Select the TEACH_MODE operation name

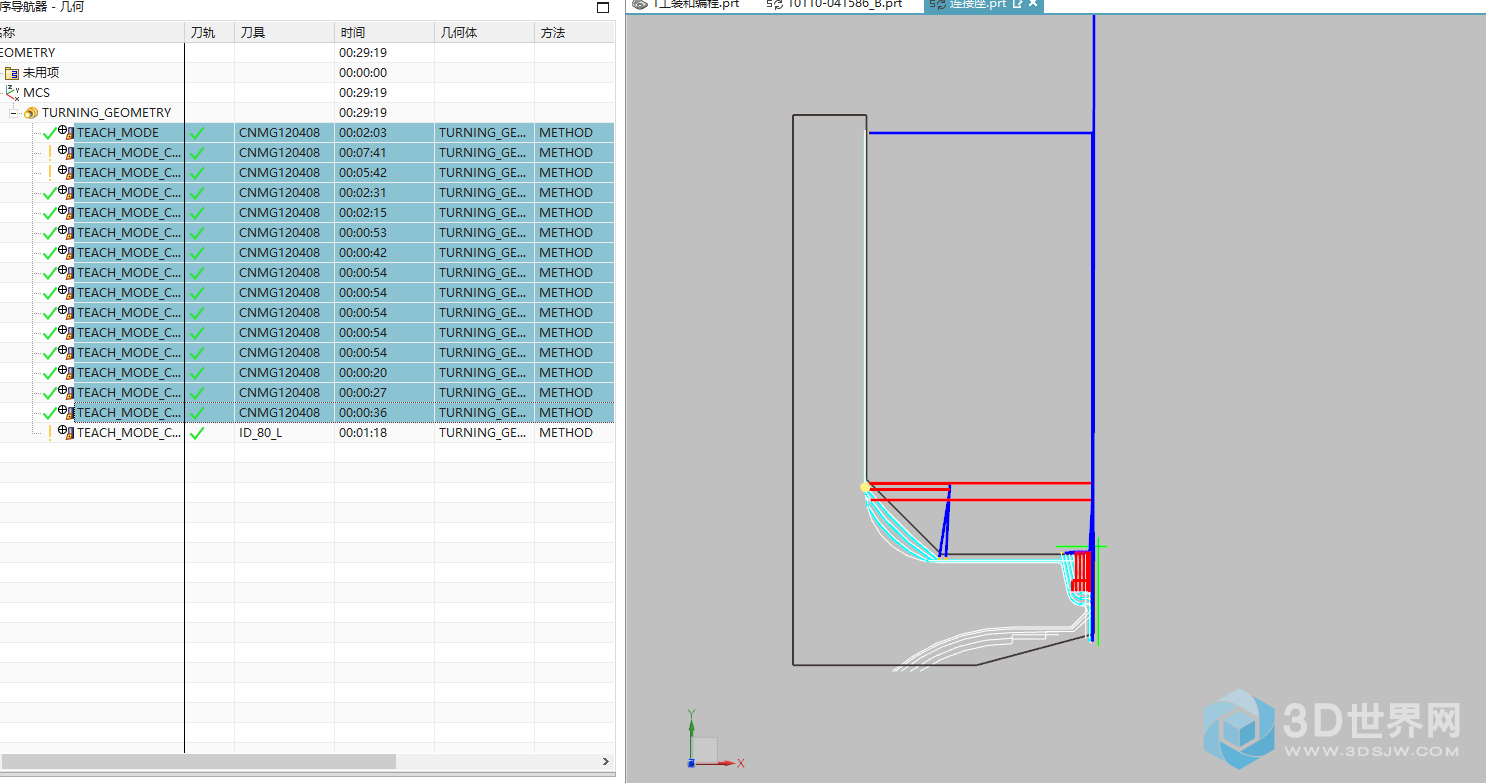coord(118,133)
